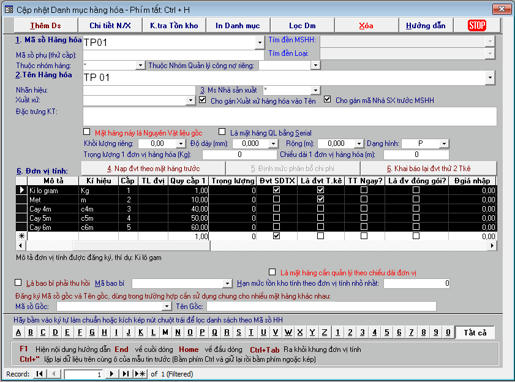Check Là bao bì phải thu hồi
Screen dimensions: 515x382
point(18,283)
